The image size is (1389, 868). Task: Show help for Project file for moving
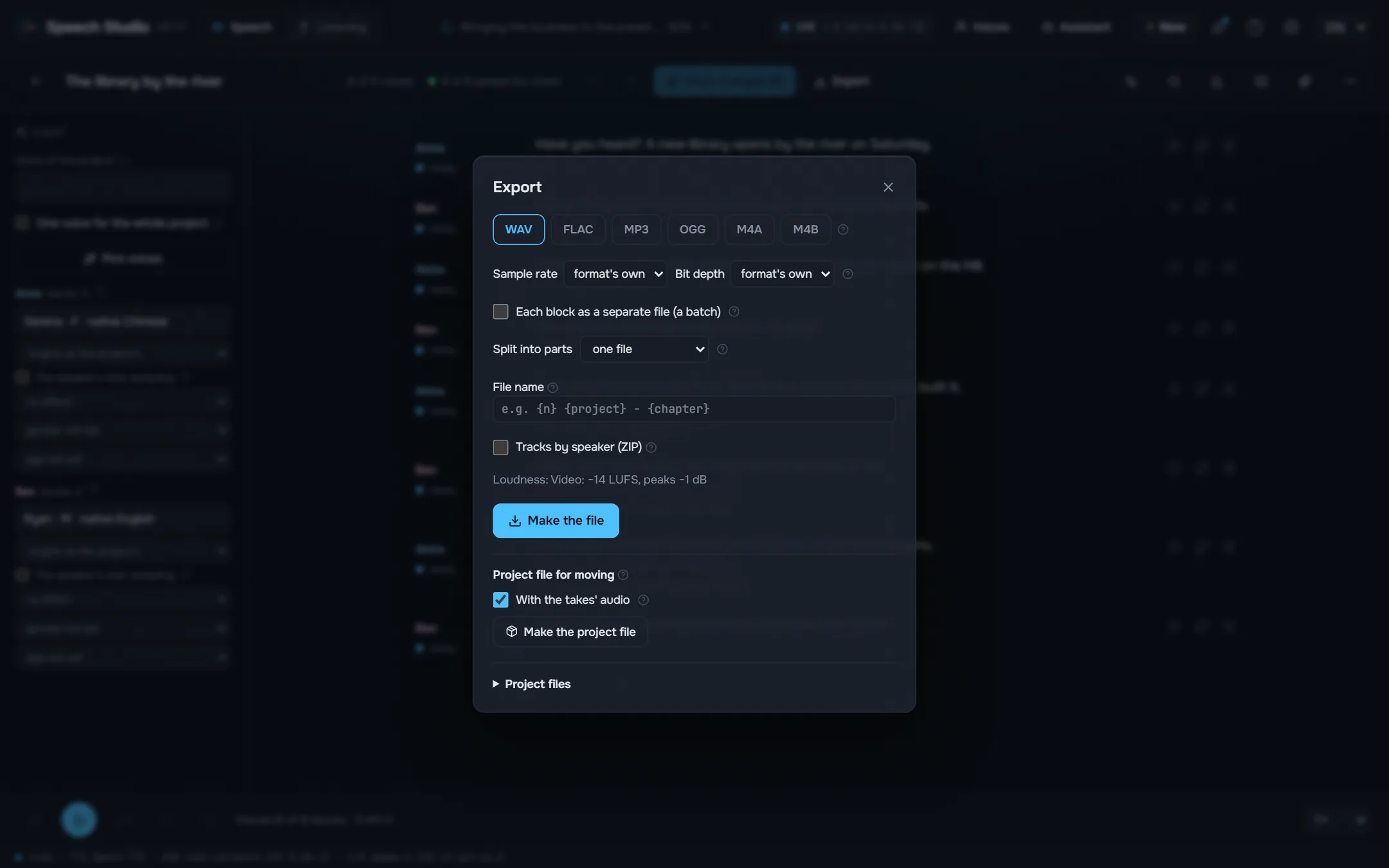coord(622,575)
